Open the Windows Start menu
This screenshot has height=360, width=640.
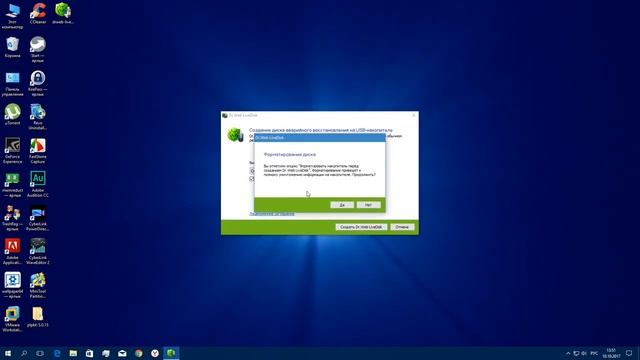[8, 353]
